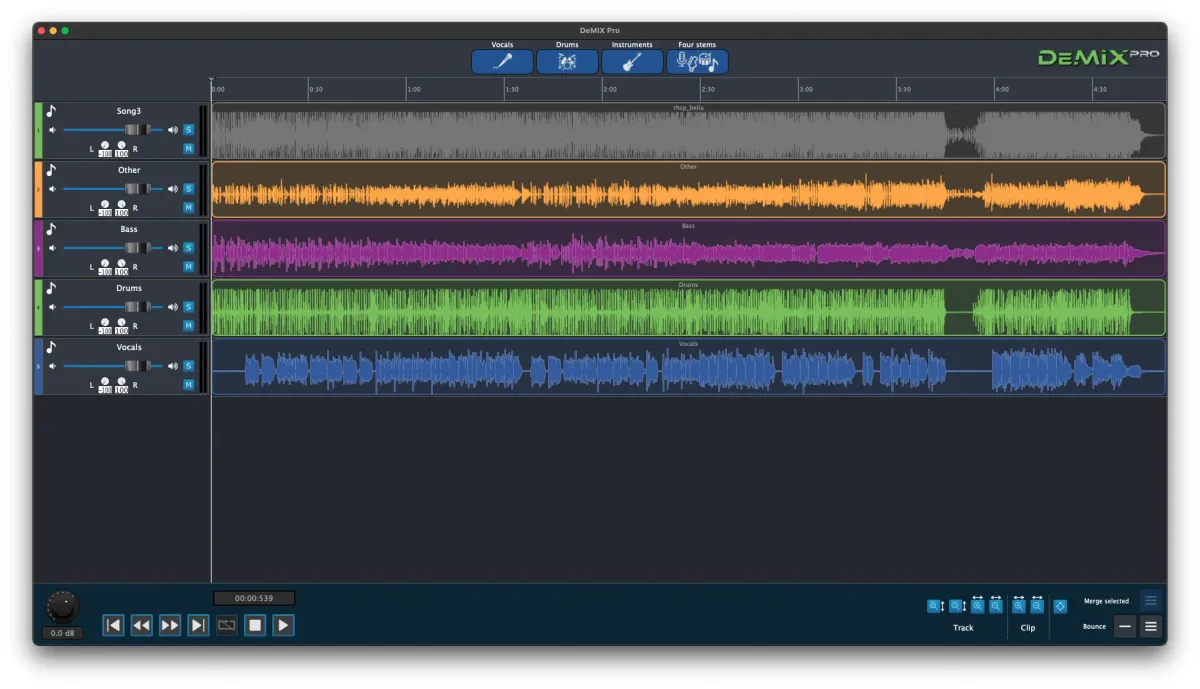The height and width of the screenshot is (689, 1200).
Task: Click the music note icon on Song3 track
Action: pyautogui.click(x=51, y=111)
